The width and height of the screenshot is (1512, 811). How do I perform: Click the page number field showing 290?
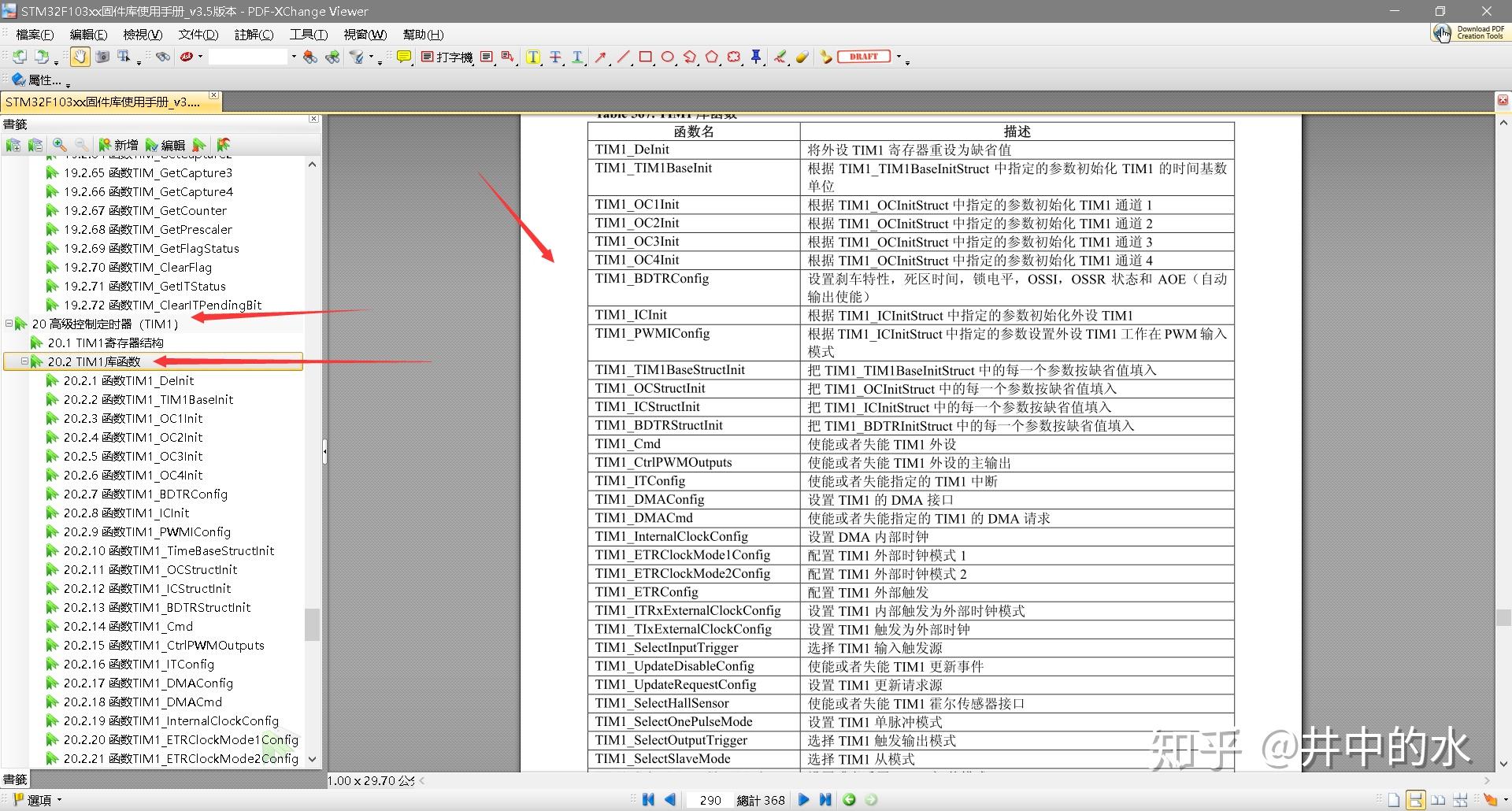pyautogui.click(x=710, y=800)
